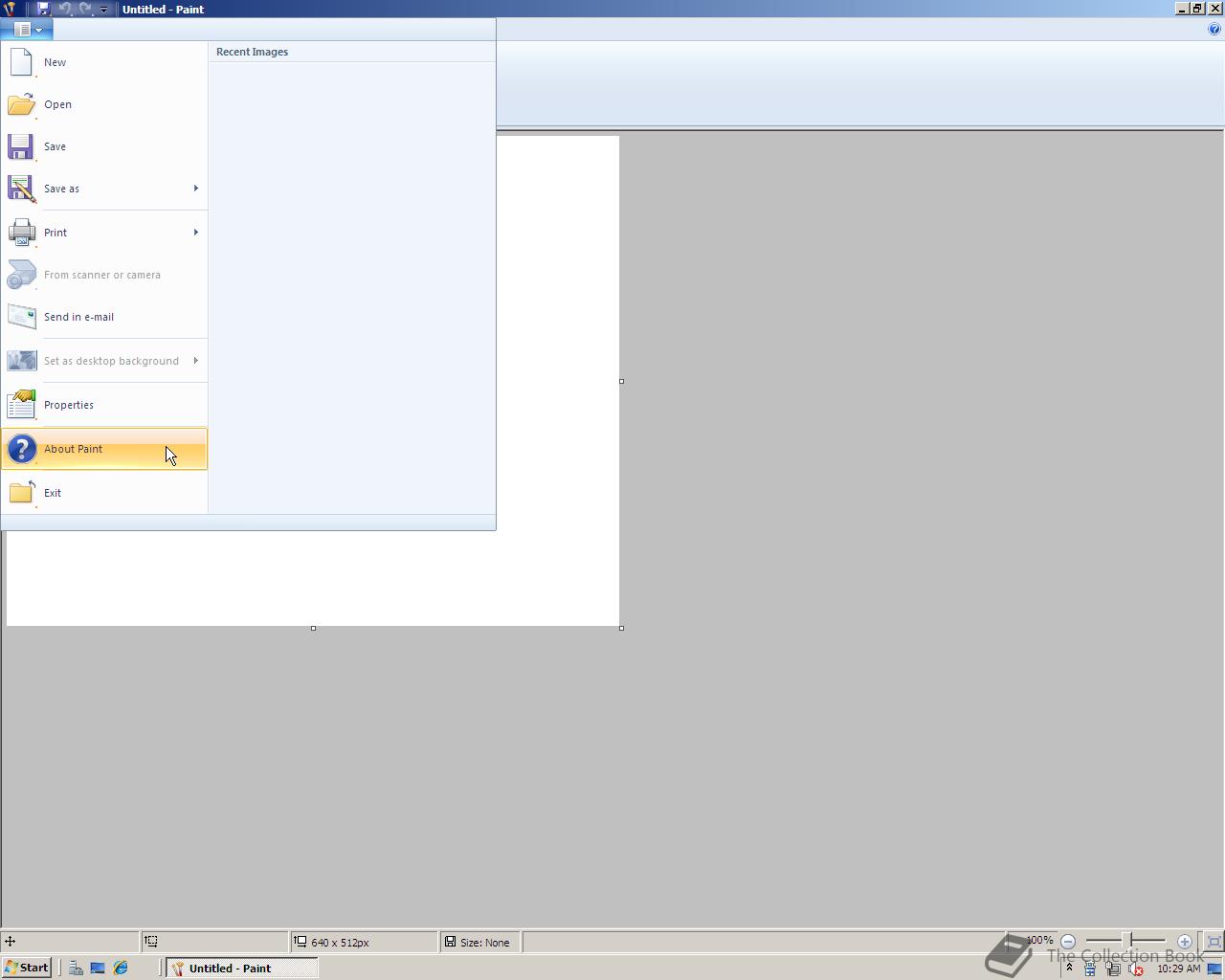Expand the Print submenu arrow
The image size is (1225, 980).
[x=196, y=233]
